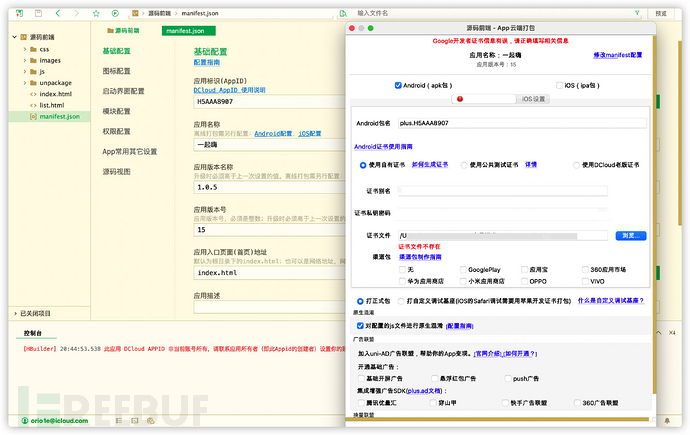The height and width of the screenshot is (435, 690).
Task: Click the star bookmark icon
Action: tap(96, 13)
